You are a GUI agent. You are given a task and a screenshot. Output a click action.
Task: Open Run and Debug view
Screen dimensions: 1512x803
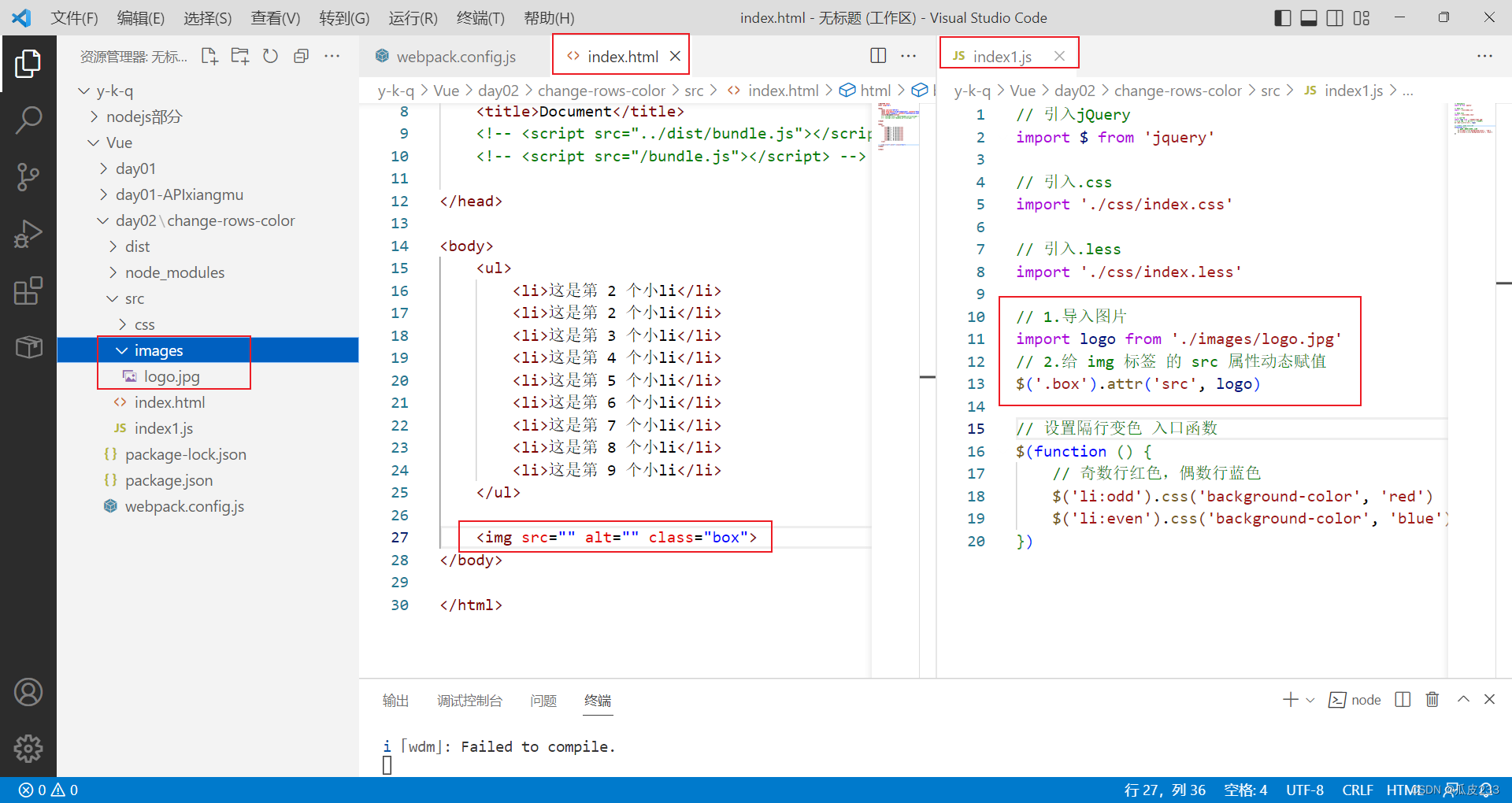[28, 234]
